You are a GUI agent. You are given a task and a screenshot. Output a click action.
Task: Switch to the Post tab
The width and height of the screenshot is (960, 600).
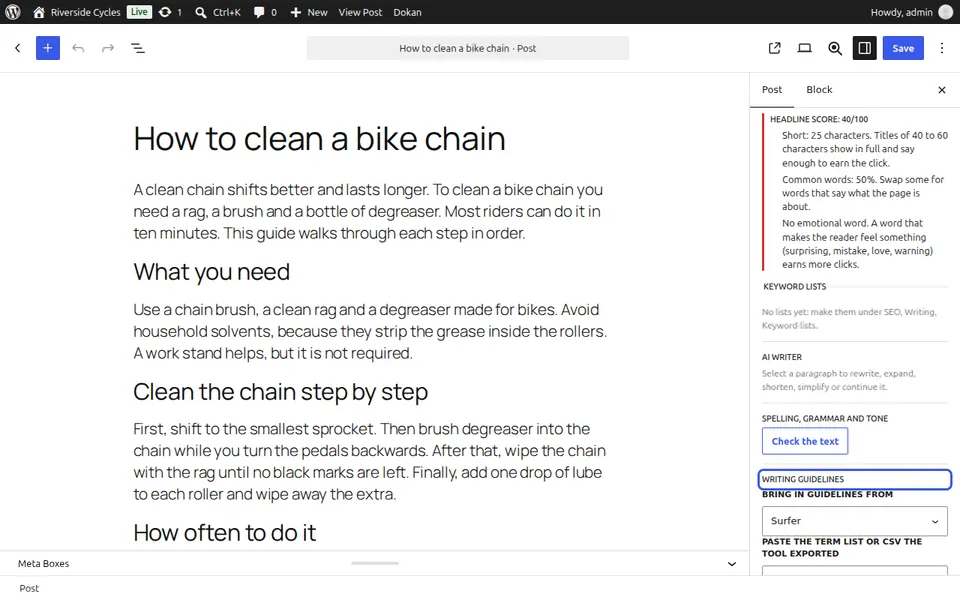point(772,90)
